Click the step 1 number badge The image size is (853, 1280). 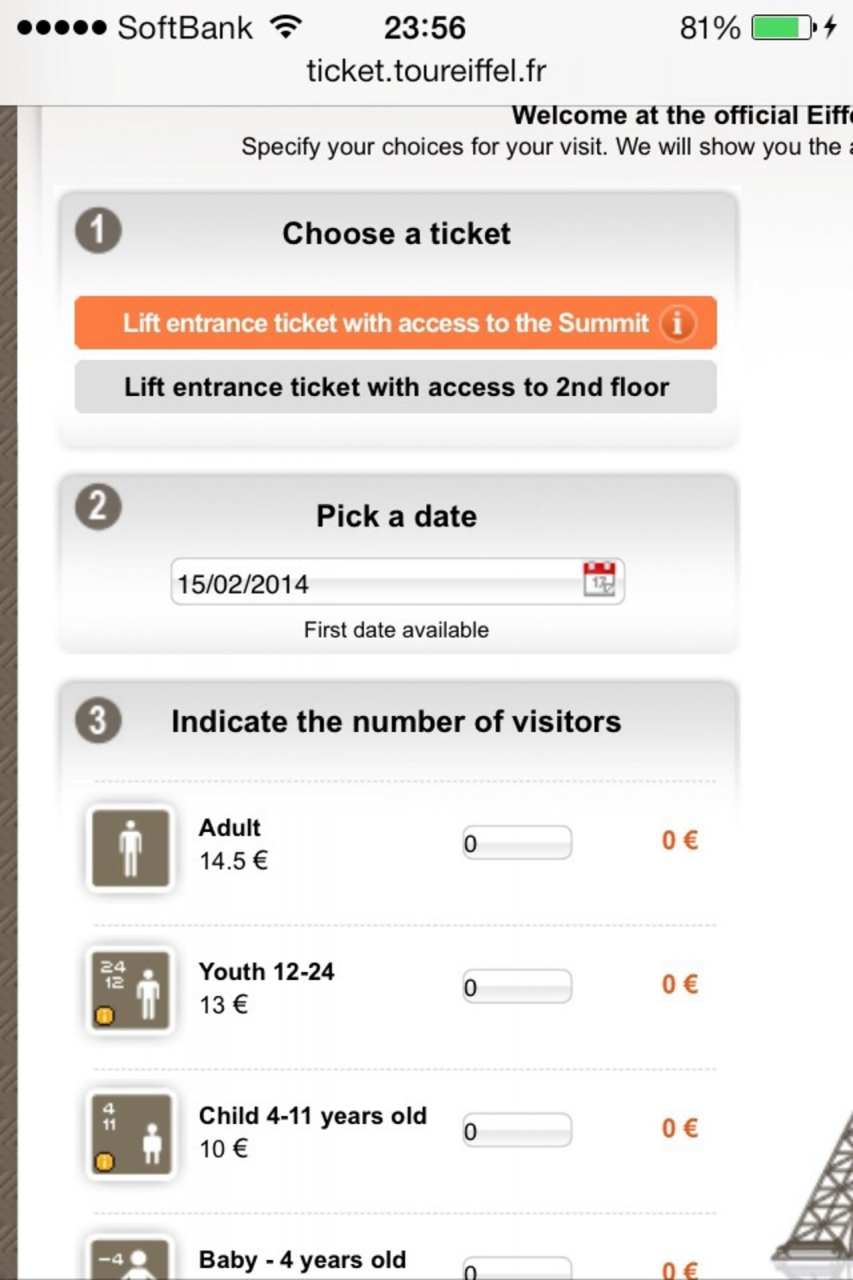pyautogui.click(x=98, y=232)
